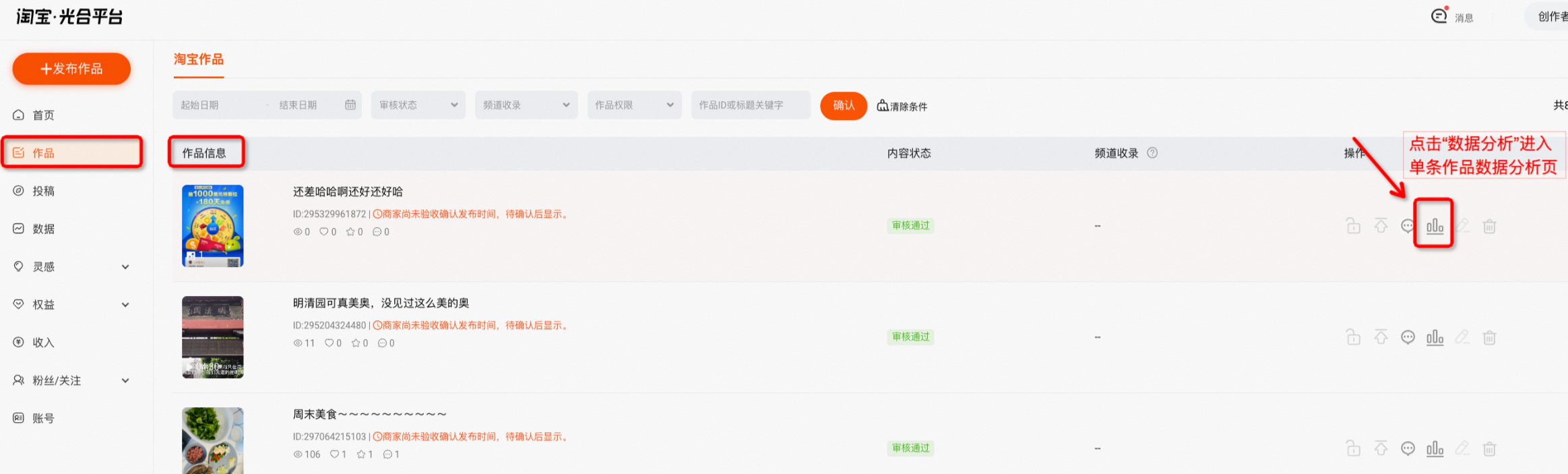Image resolution: width=1568 pixels, height=474 pixels.
Task: Click edit pencil icon for 明清园 work
Action: tap(1462, 337)
